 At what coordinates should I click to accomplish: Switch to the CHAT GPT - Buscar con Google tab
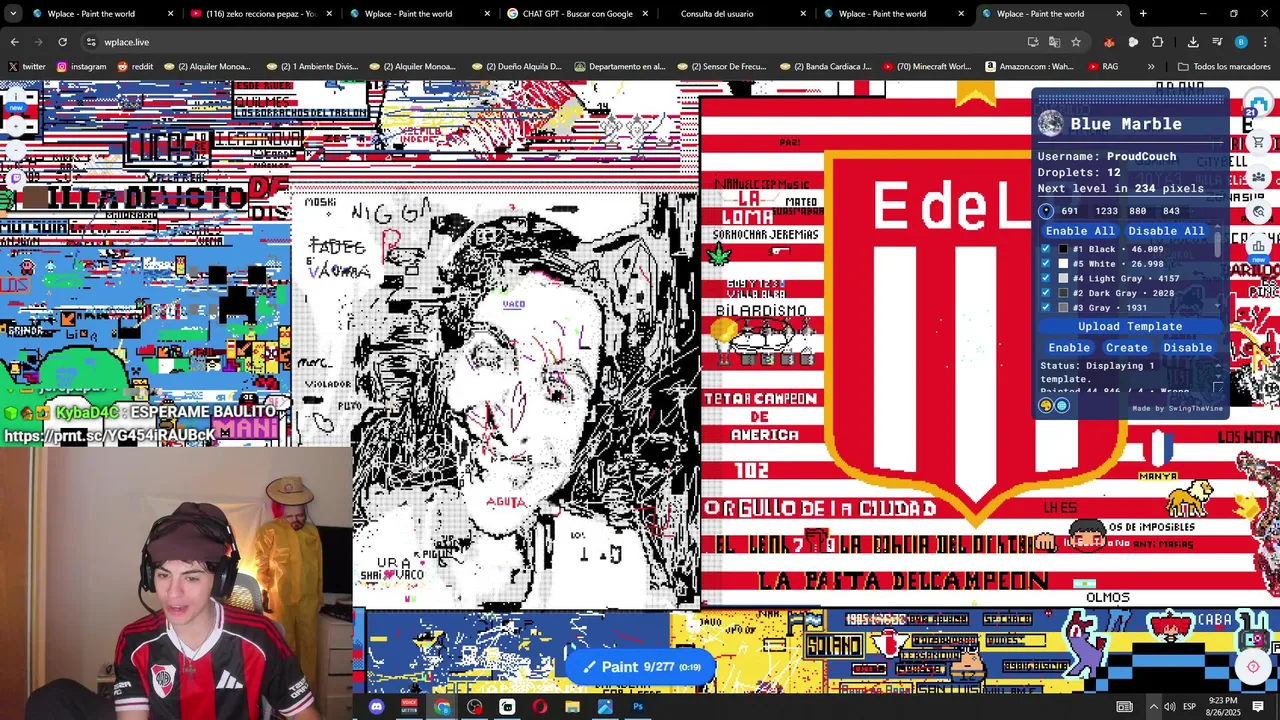577,14
